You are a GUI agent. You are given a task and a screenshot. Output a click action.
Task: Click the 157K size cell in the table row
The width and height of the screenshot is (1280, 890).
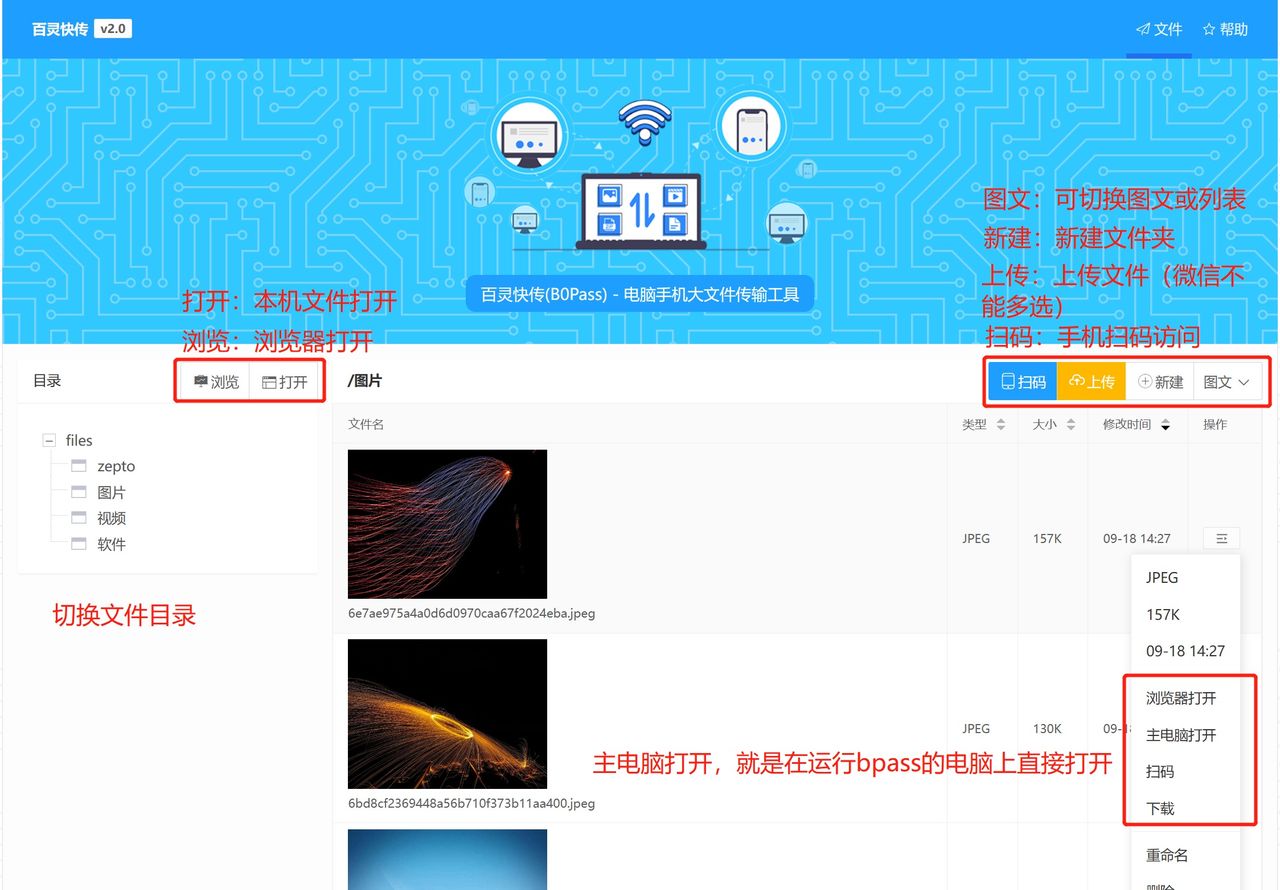[1047, 539]
